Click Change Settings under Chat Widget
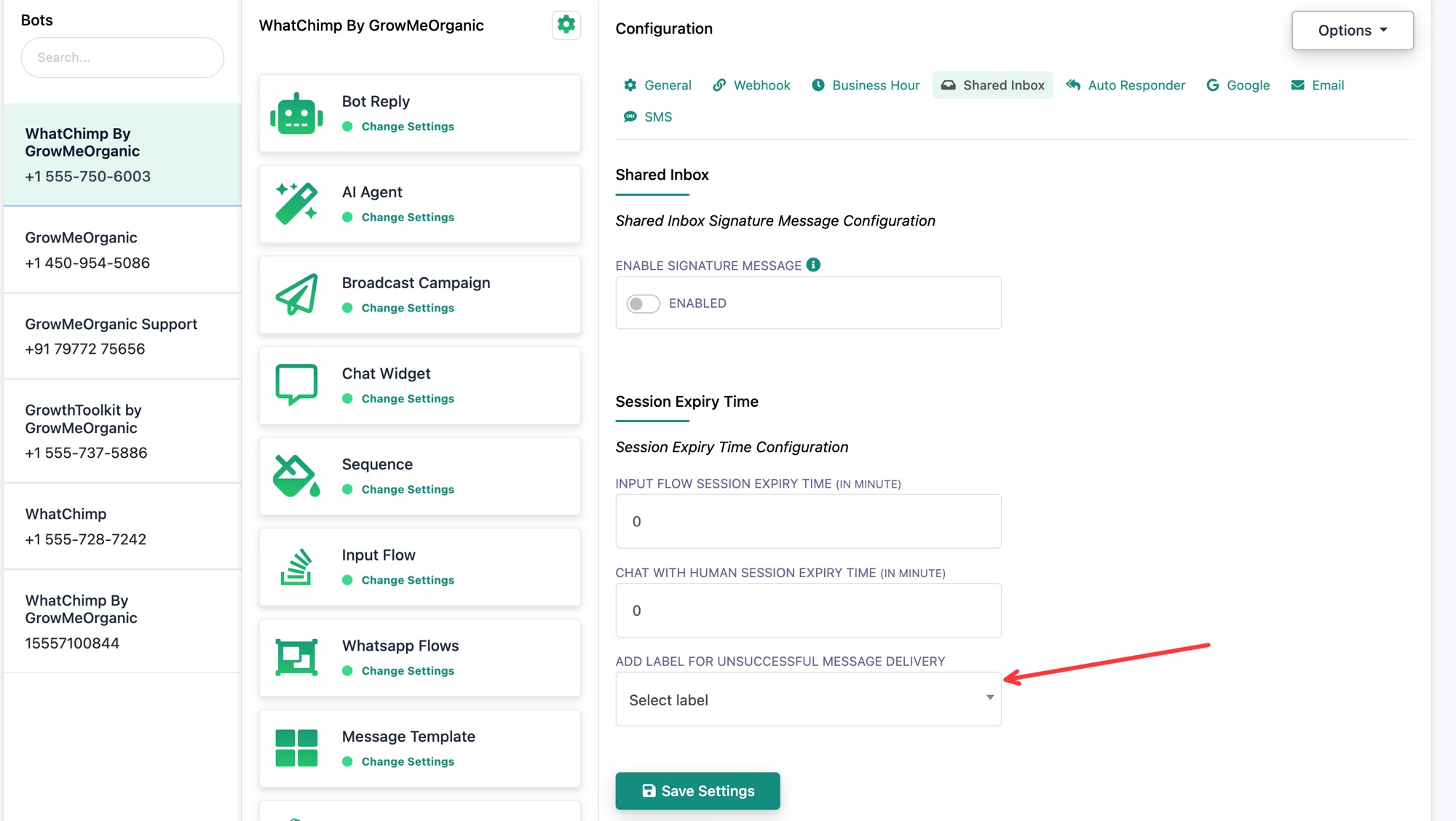The height and width of the screenshot is (821, 1456). point(408,399)
